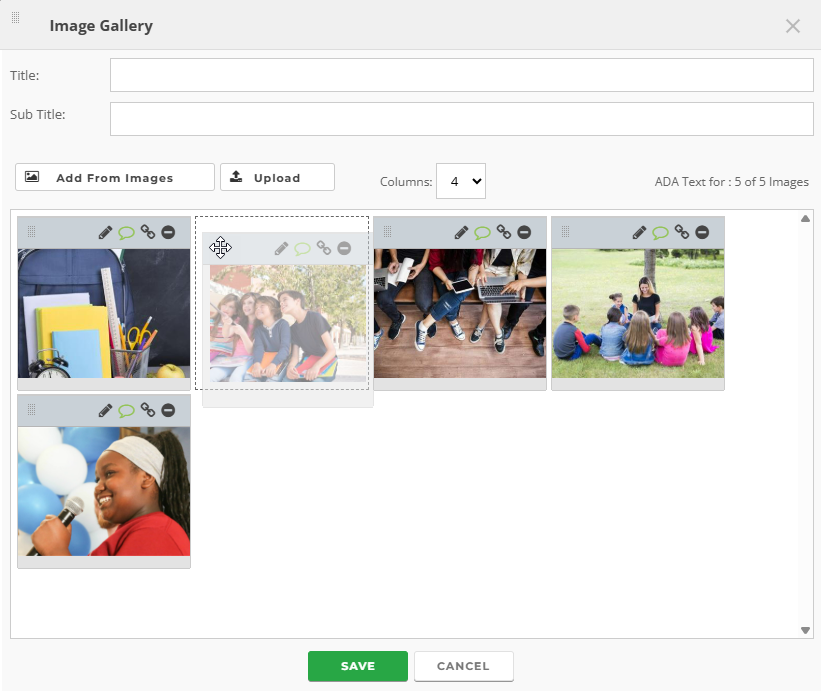Add link to kids-with-books image

pyautogui.click(x=324, y=248)
